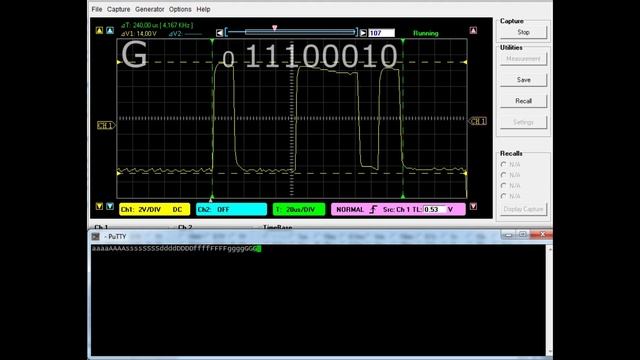Click the pink trigger level up arrow
Viewport: 640px width, 360px height.
point(473,30)
